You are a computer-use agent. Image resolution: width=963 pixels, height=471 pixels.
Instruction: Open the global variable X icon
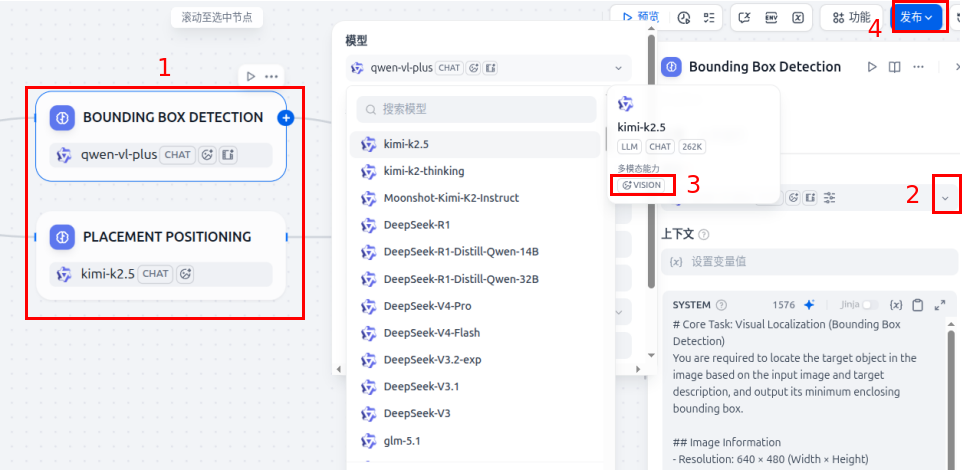tap(797, 18)
